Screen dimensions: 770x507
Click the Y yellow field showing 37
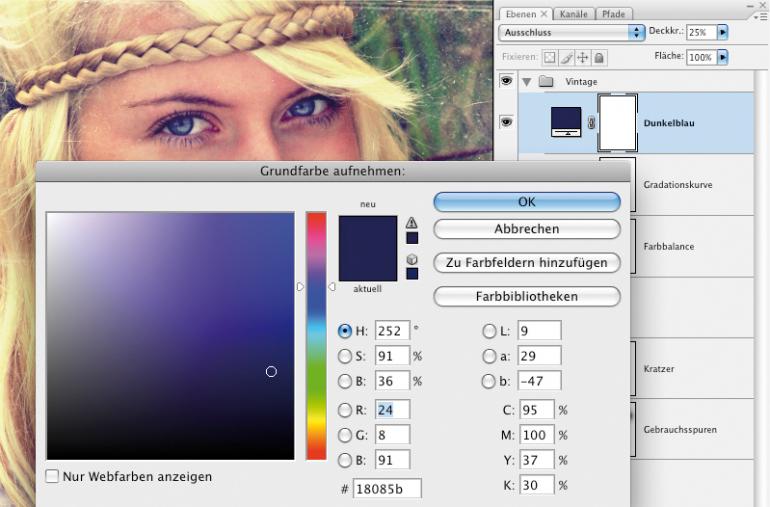coord(537,460)
